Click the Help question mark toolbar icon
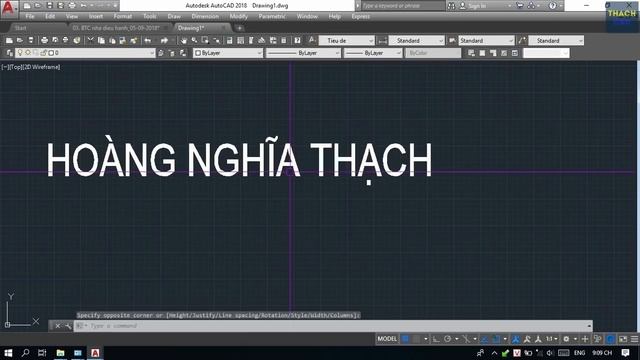Image resolution: width=640 pixels, height=360 pixels. click(x=298, y=40)
